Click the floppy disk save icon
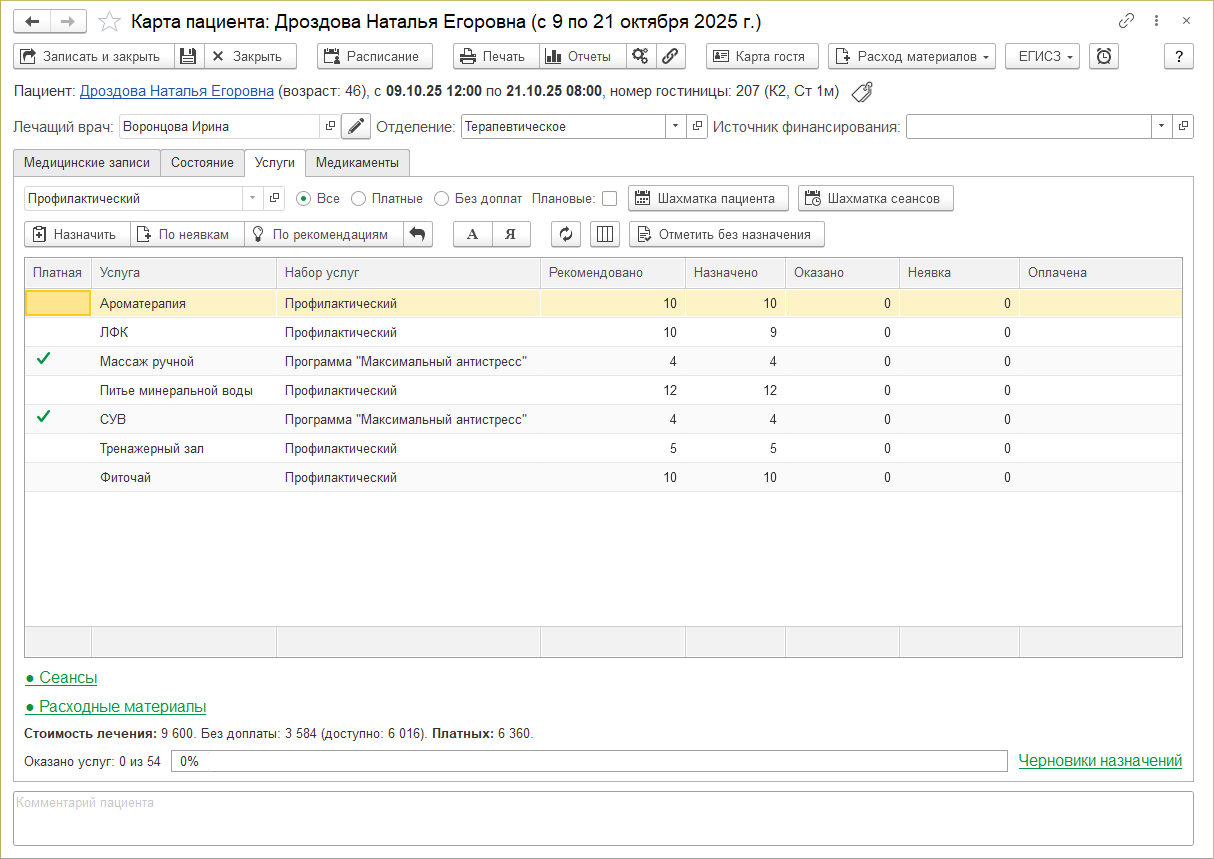This screenshot has width=1214, height=859. pos(189,57)
